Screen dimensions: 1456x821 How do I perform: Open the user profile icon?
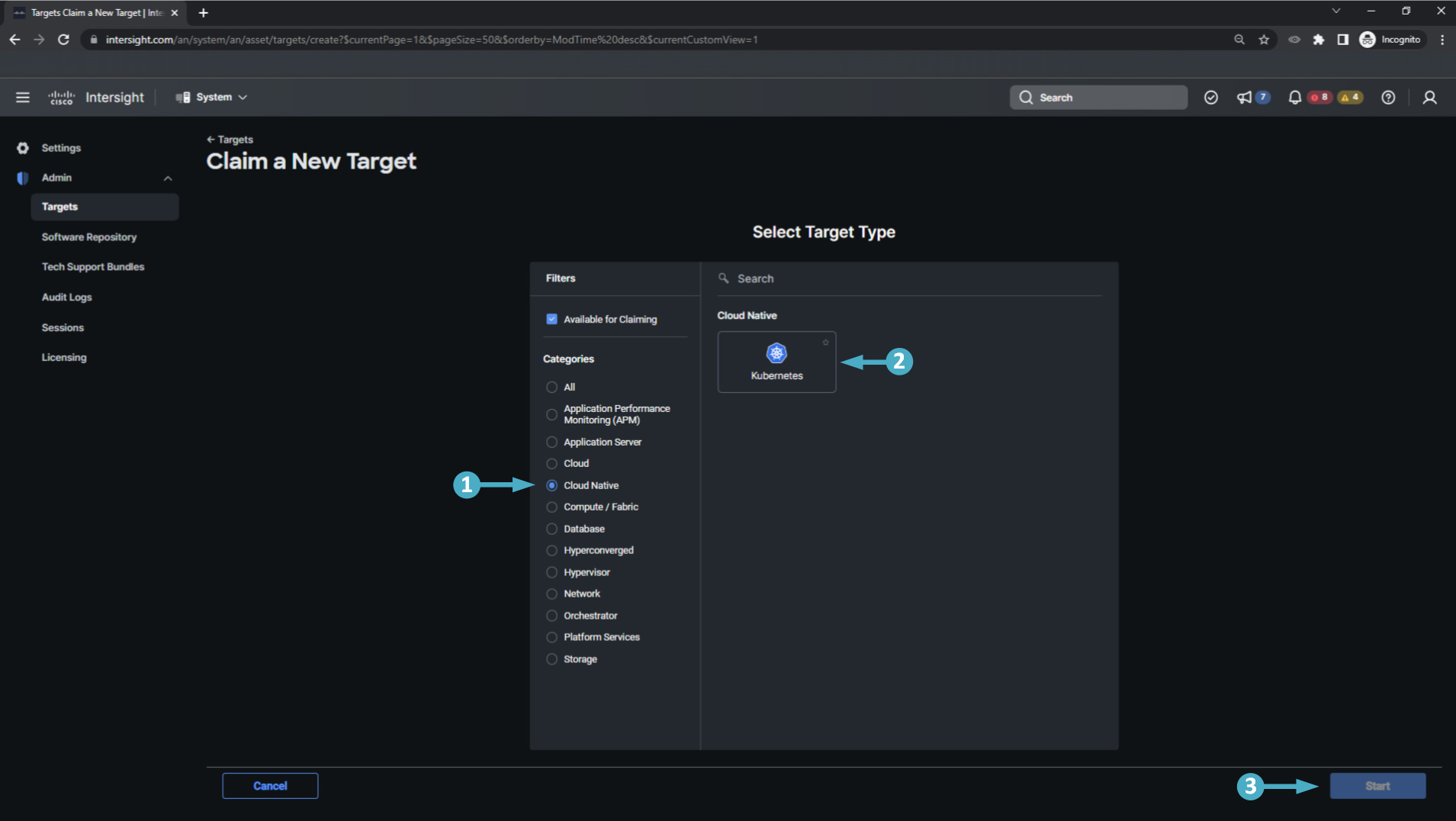[x=1429, y=98]
